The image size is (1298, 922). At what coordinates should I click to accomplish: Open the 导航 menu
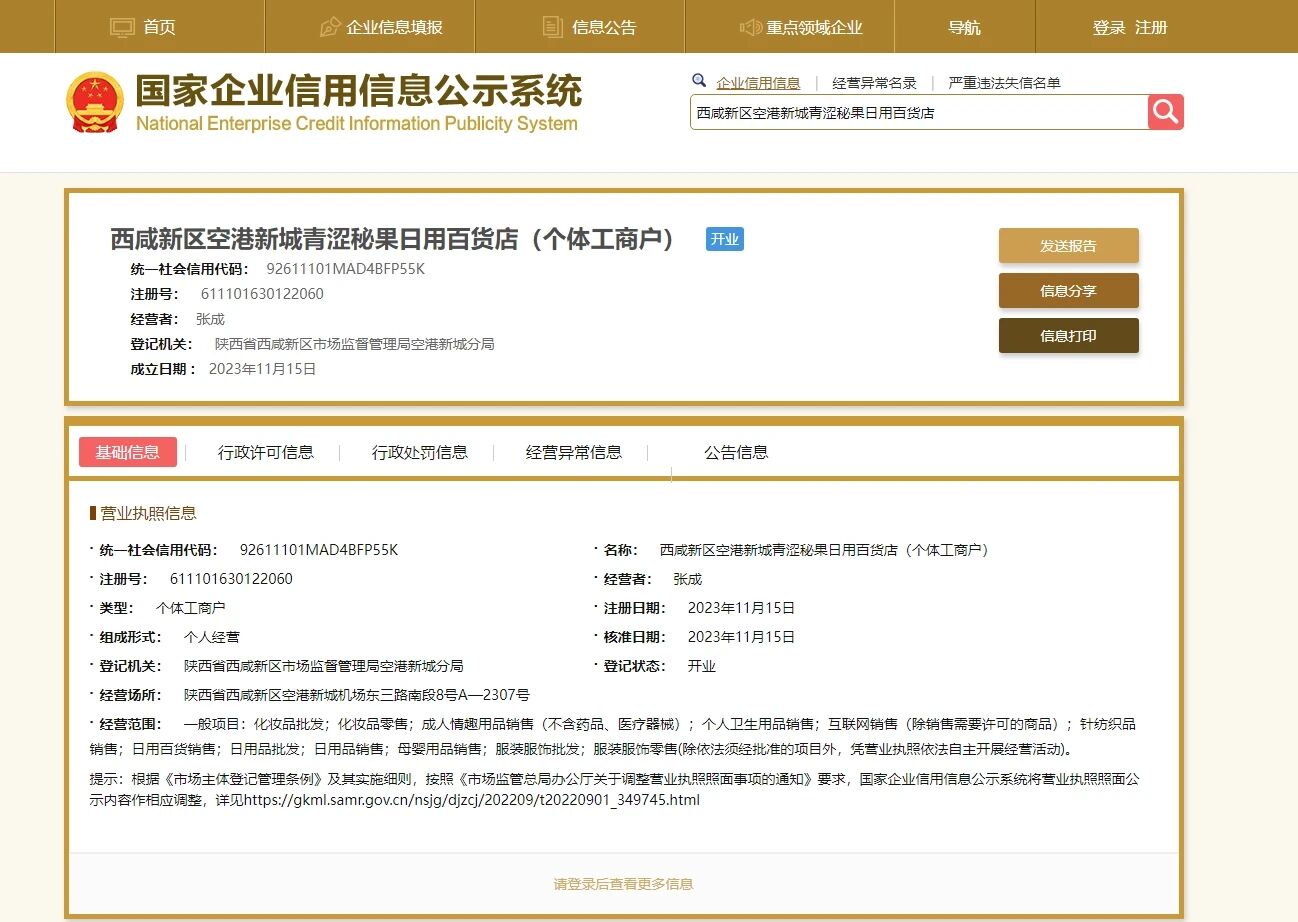(964, 27)
